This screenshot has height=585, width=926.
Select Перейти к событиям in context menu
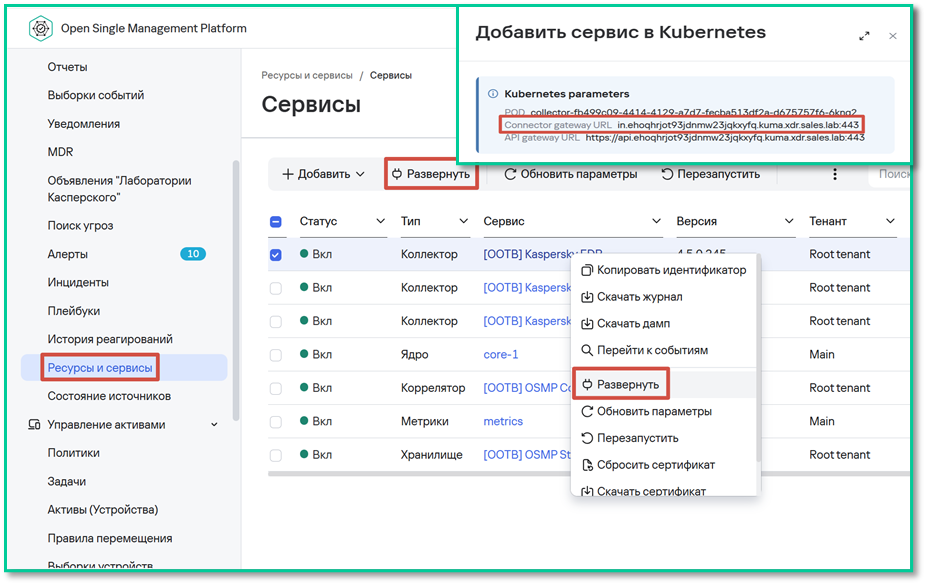tap(664, 350)
